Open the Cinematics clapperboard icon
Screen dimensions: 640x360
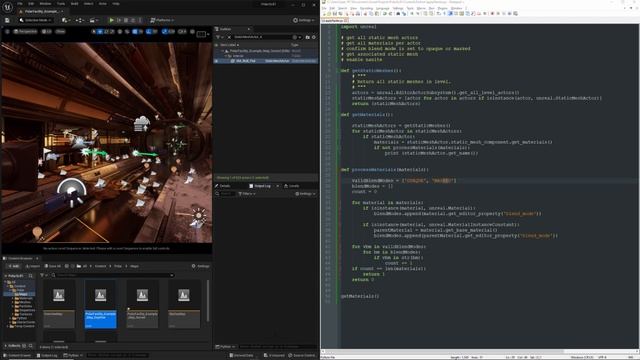[x=93, y=20]
